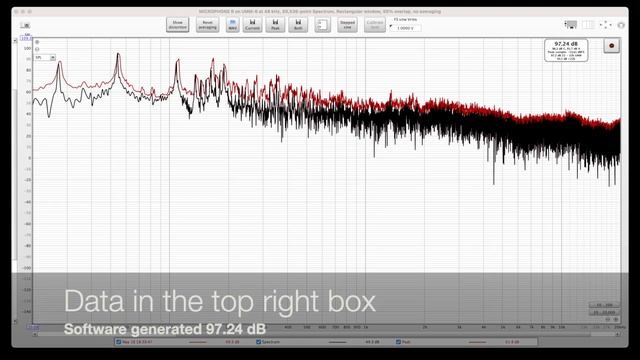Click the greyed Calibrate level button
640x360 pixels.
coord(375,25)
